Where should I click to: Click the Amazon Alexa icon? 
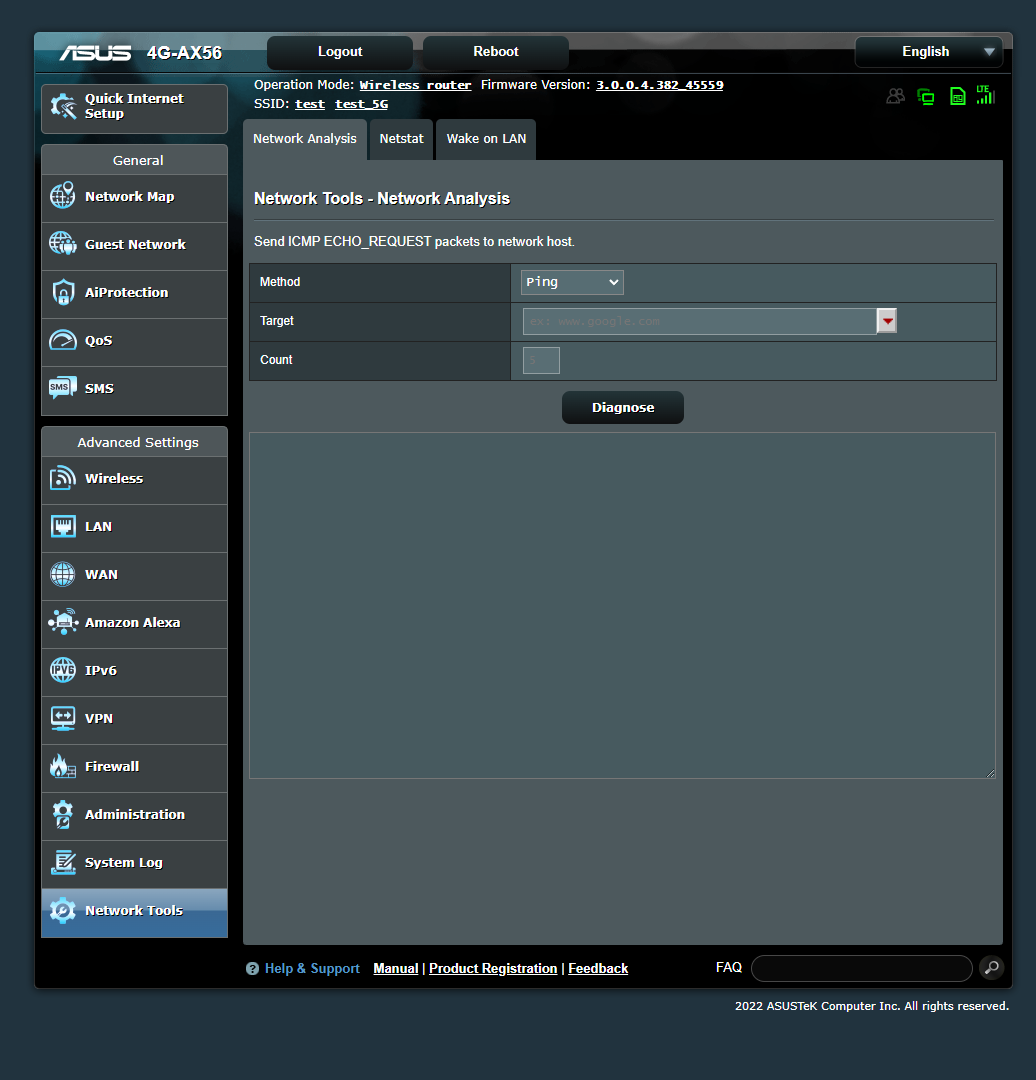click(63, 622)
